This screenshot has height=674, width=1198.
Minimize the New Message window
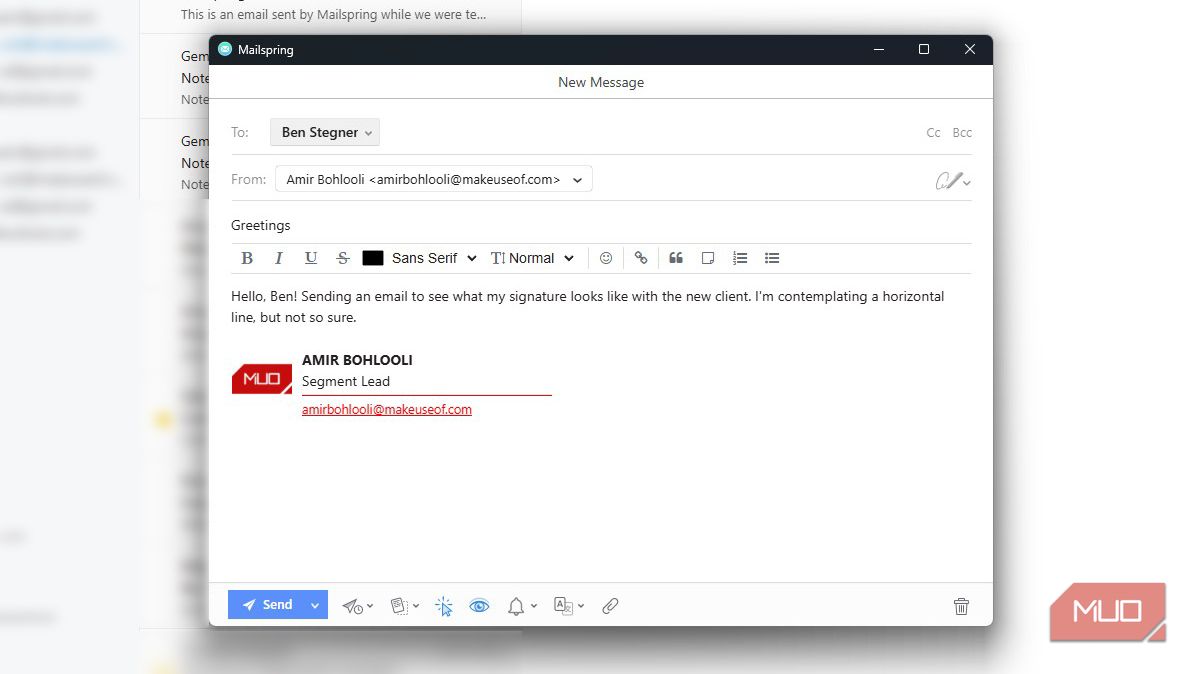(x=879, y=49)
